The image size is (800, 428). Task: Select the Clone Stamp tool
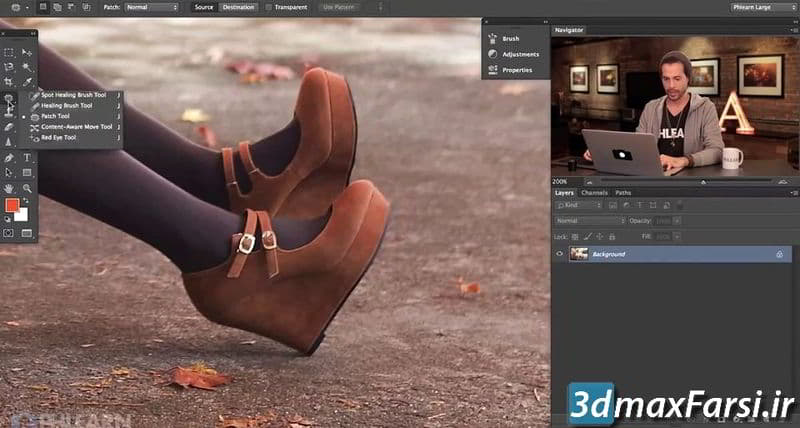click(x=9, y=112)
